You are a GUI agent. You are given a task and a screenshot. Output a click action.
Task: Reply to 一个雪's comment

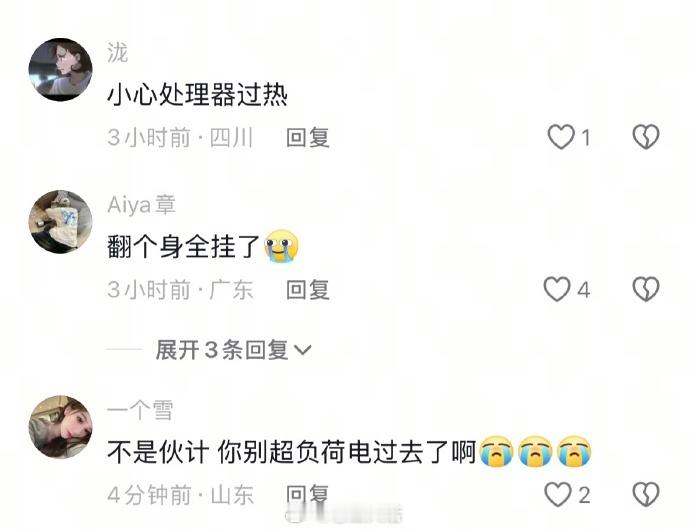308,494
